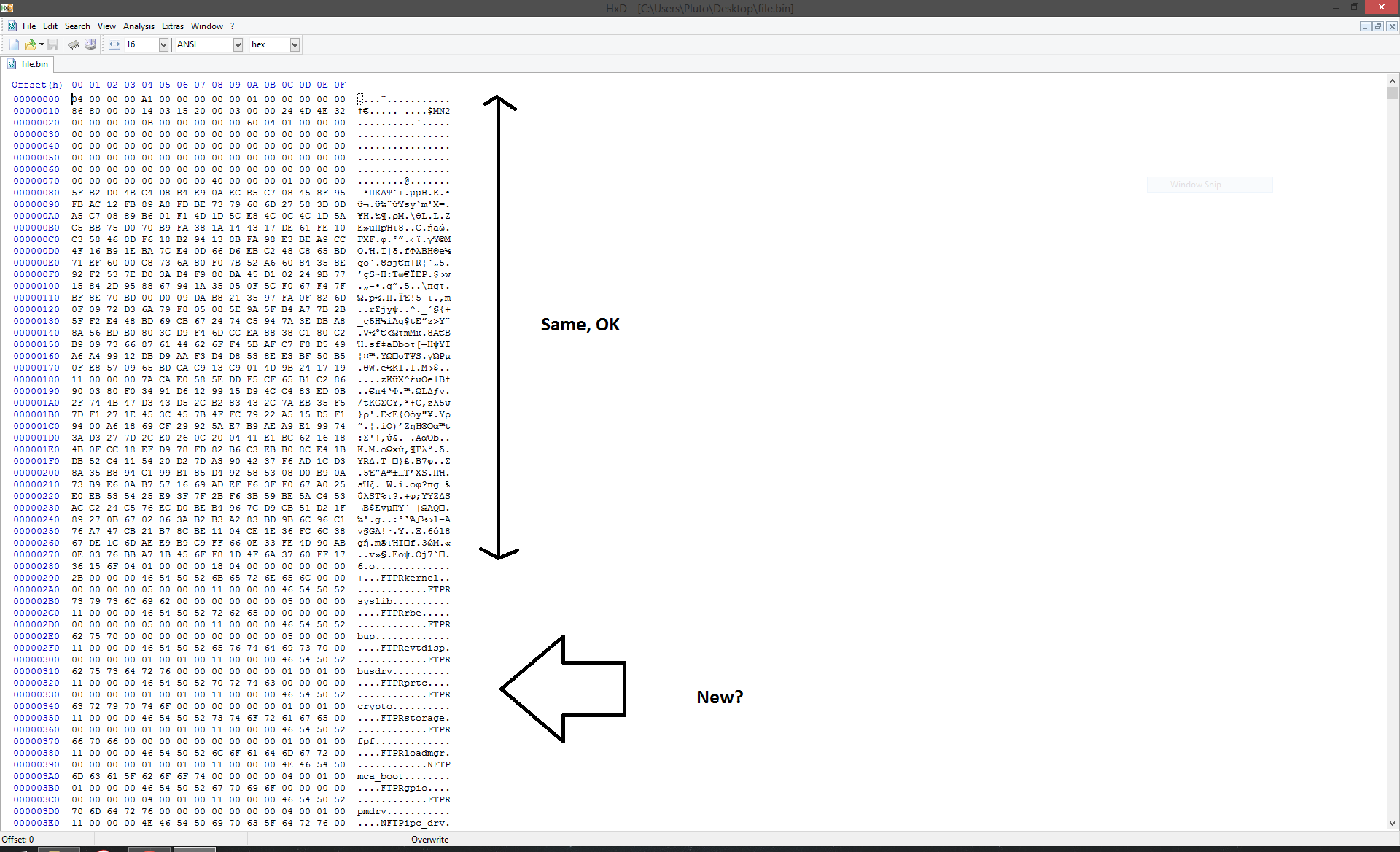
Task: Click the decoded text '$MN2' in row 00000010
Action: tap(439, 111)
